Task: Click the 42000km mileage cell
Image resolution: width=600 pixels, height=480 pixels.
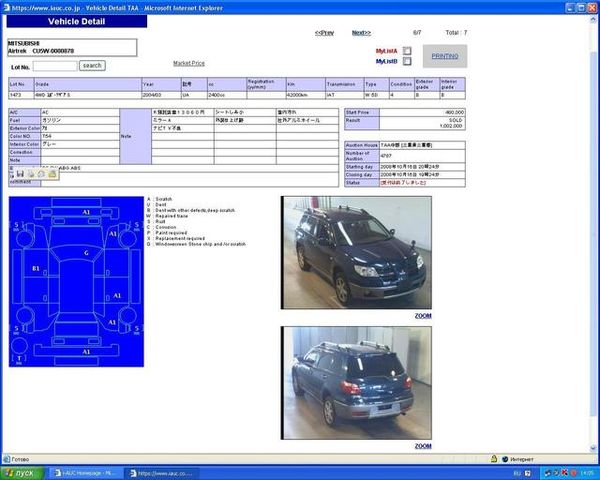Action: click(x=305, y=95)
